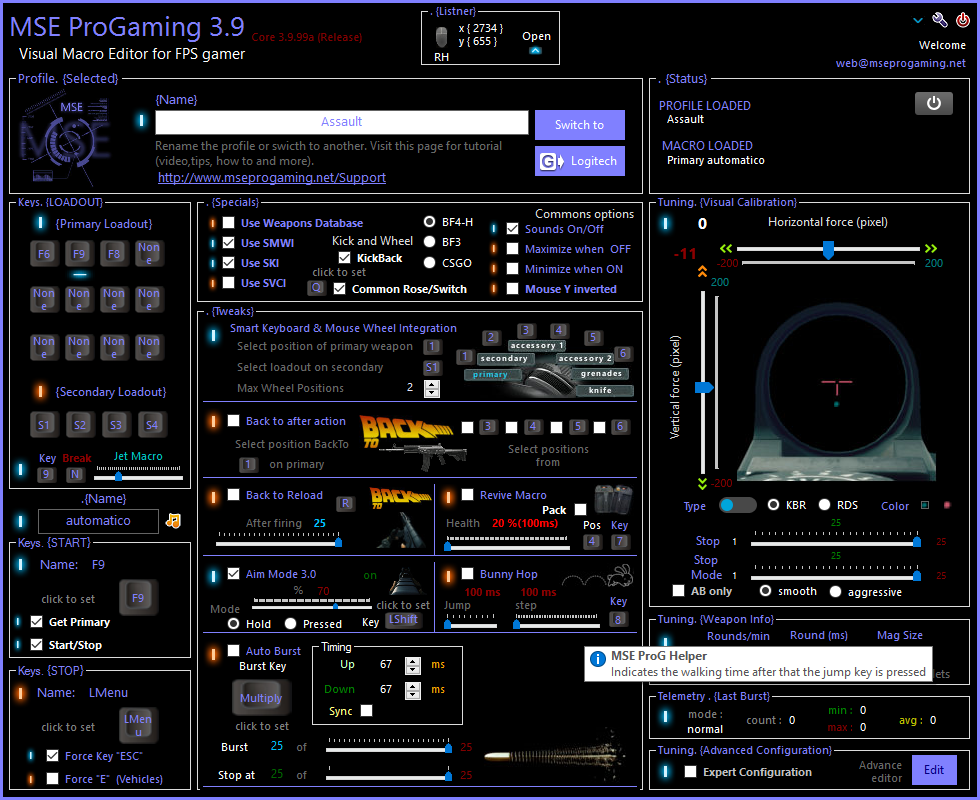Select the S3 secondary loadout key

116,425
